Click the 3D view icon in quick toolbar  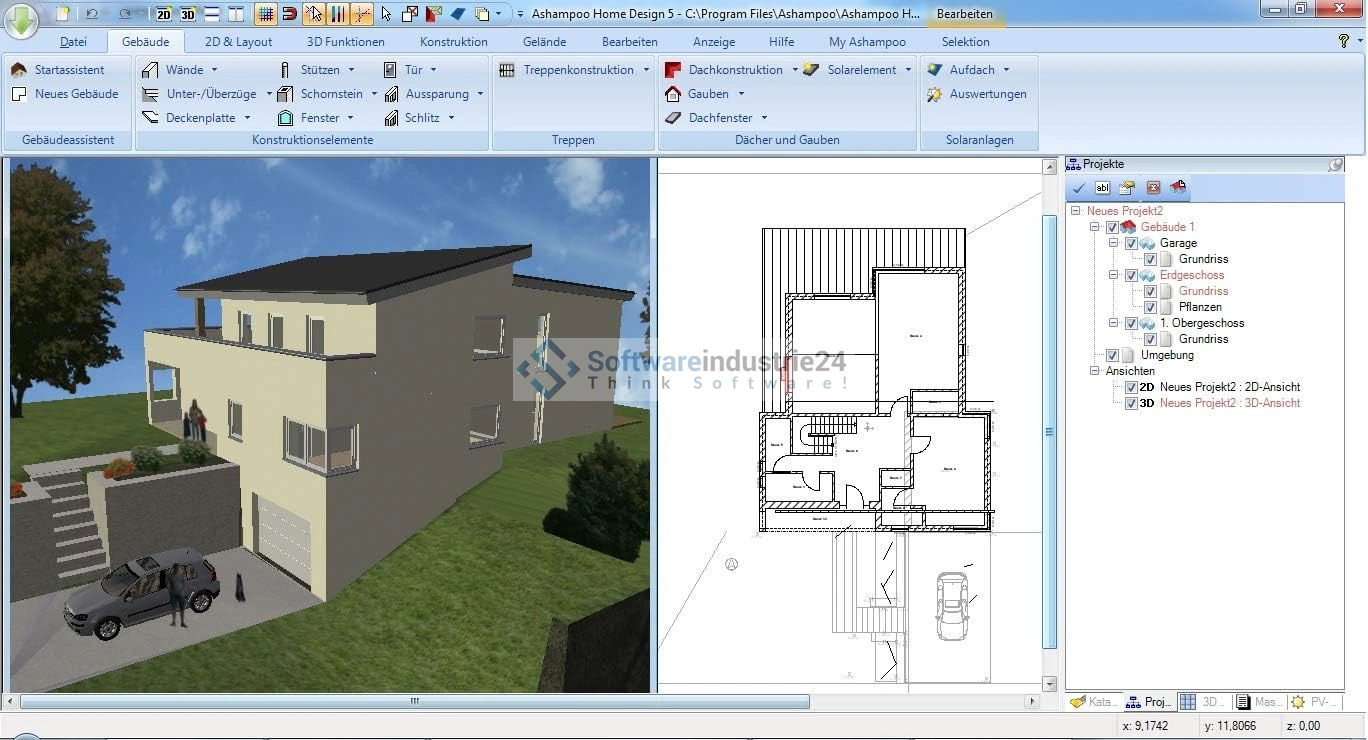click(x=187, y=14)
